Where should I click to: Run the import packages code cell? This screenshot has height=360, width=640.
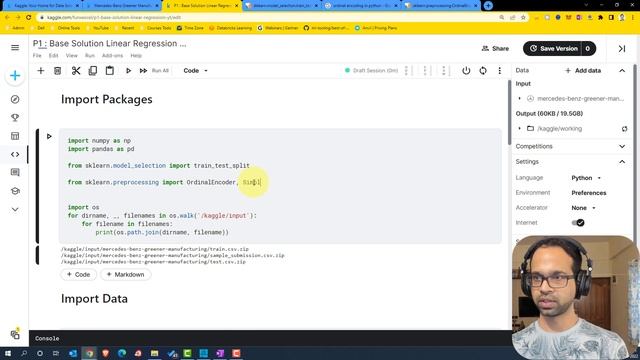[49, 136]
